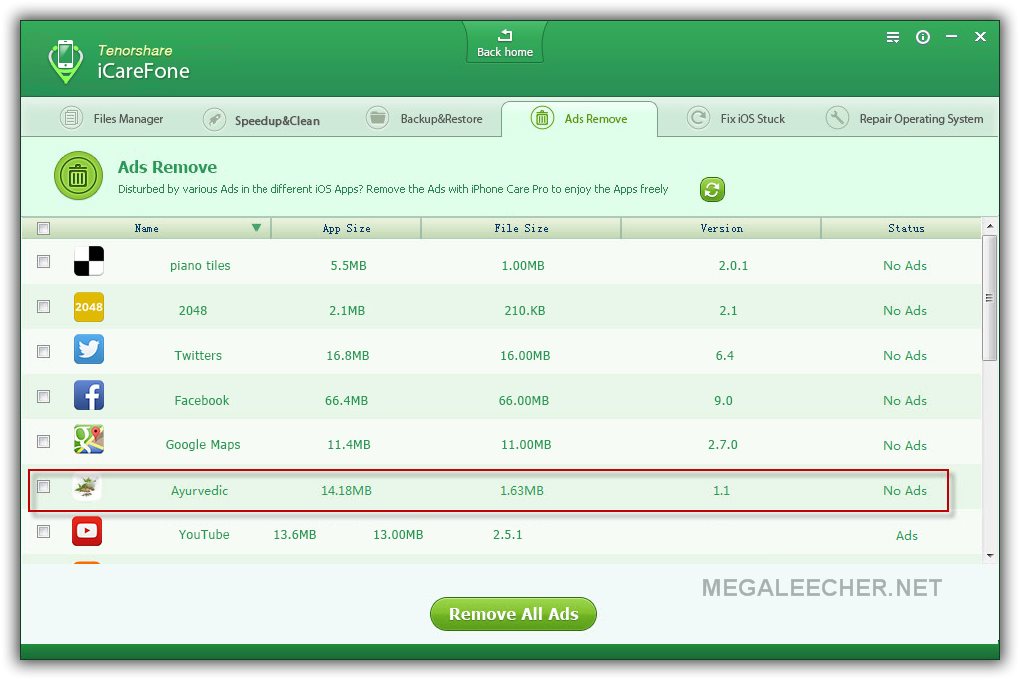This screenshot has width=1020, height=680.
Task: Click the Repair Operating System wrench icon
Action: (837, 118)
